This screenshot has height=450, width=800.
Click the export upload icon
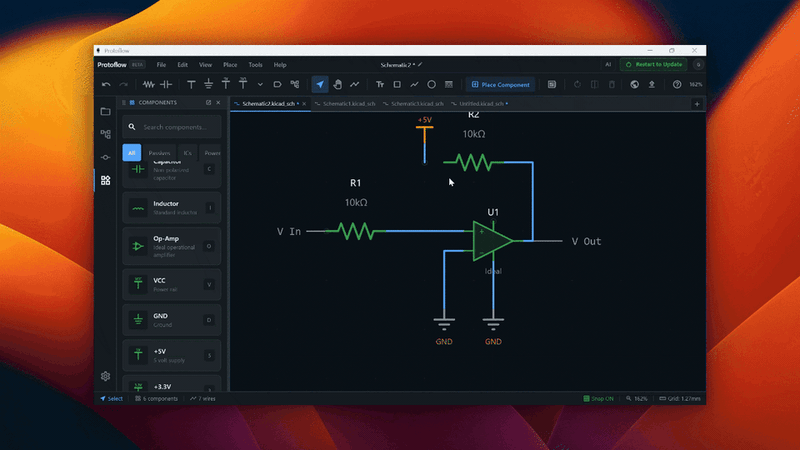point(652,85)
